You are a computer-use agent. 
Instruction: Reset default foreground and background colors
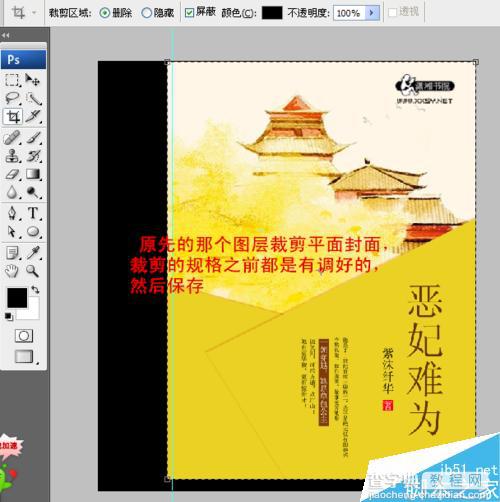tap(9, 316)
